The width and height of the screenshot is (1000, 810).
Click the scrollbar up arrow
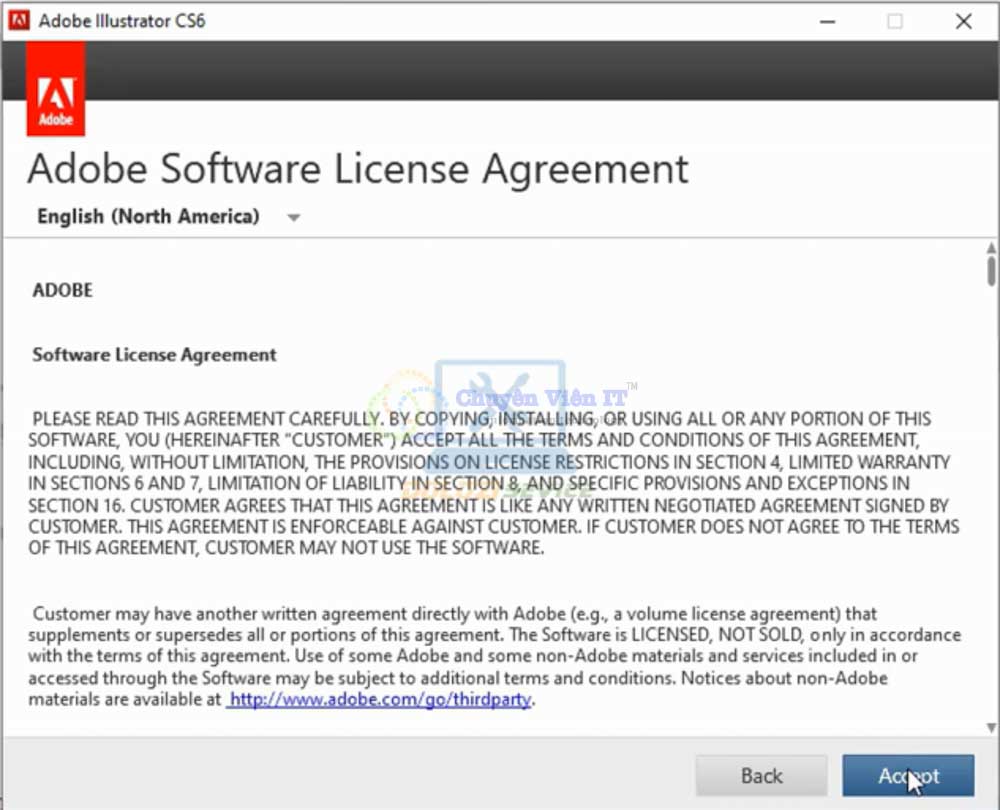point(991,248)
